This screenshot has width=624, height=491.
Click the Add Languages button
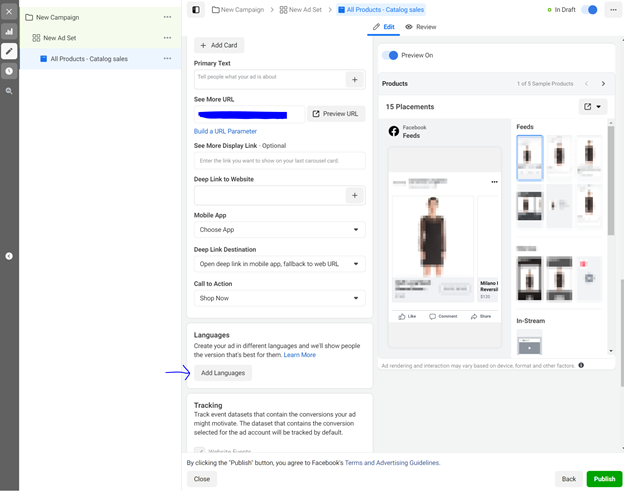[222, 373]
